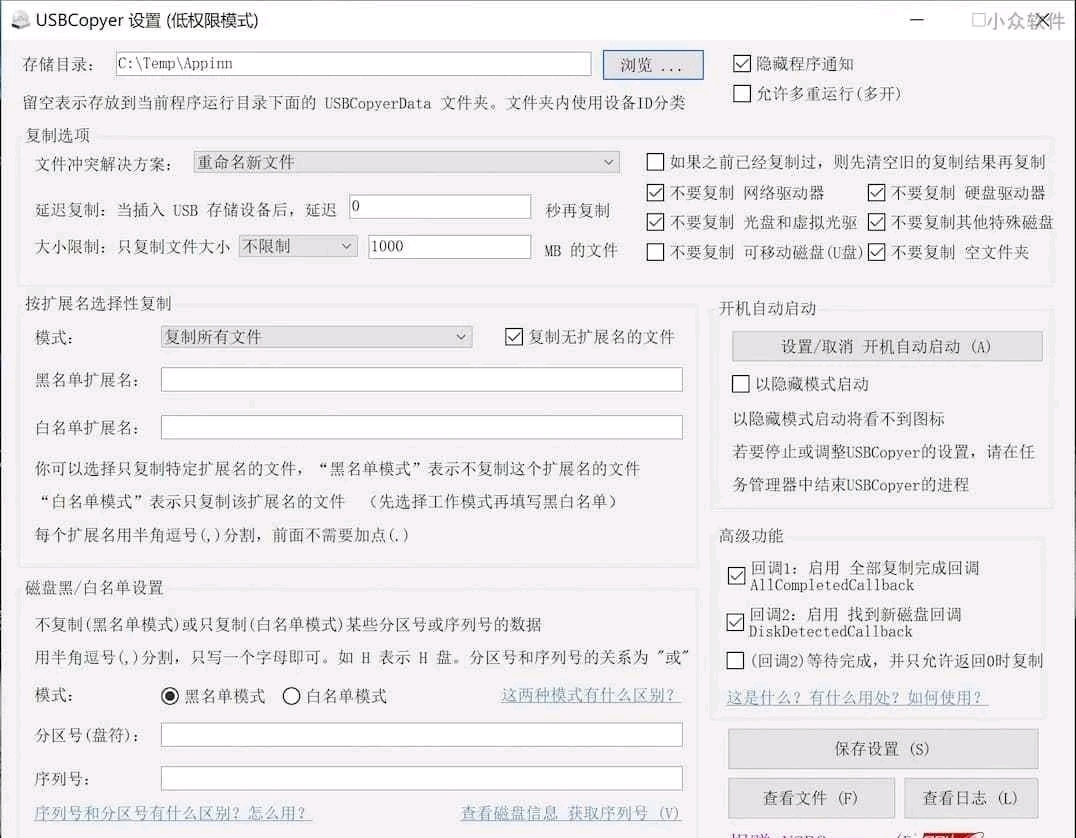
Task: Click the 秒再复制 label
Action: [x=578, y=210]
